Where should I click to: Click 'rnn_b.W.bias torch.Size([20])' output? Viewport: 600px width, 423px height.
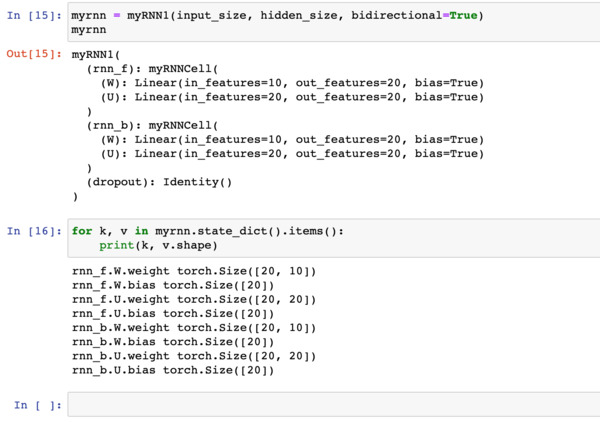[173, 342]
